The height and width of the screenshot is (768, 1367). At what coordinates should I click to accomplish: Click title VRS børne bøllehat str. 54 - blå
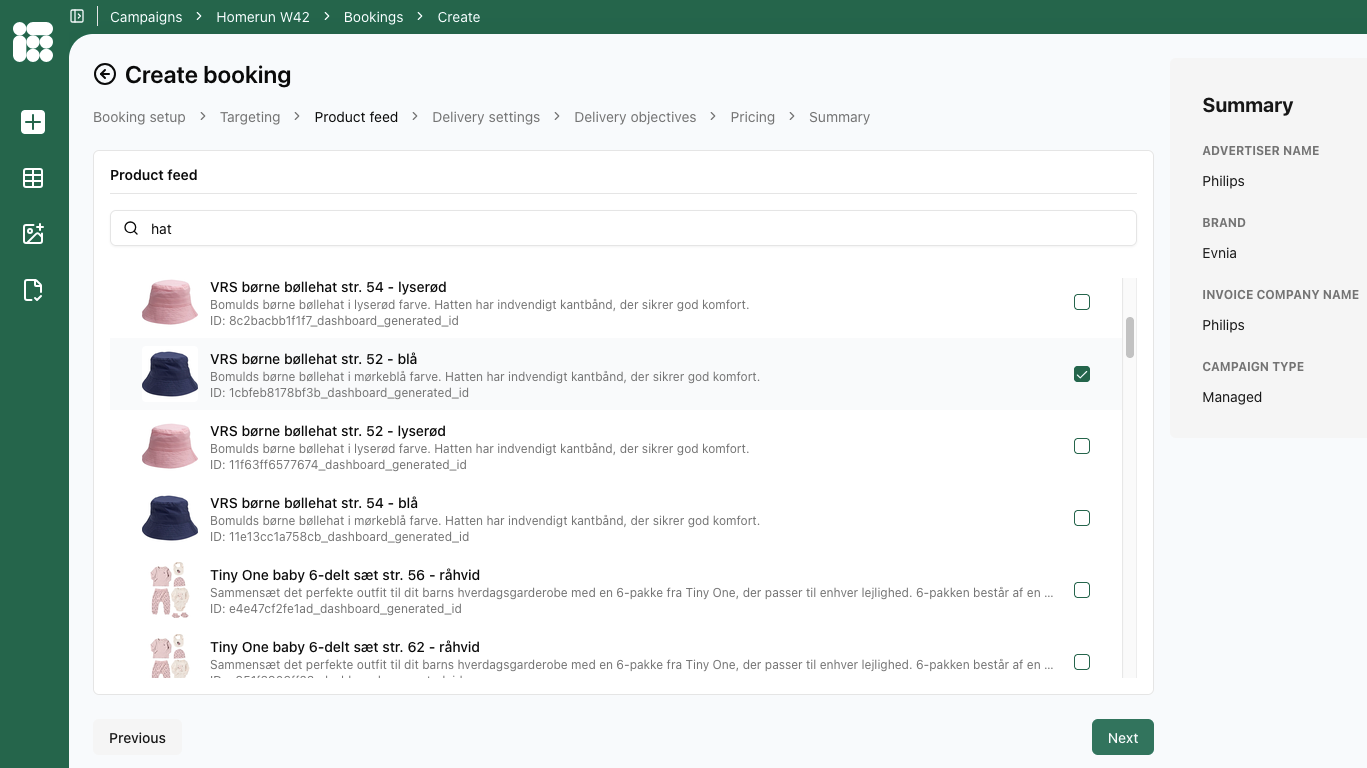tap(314, 503)
